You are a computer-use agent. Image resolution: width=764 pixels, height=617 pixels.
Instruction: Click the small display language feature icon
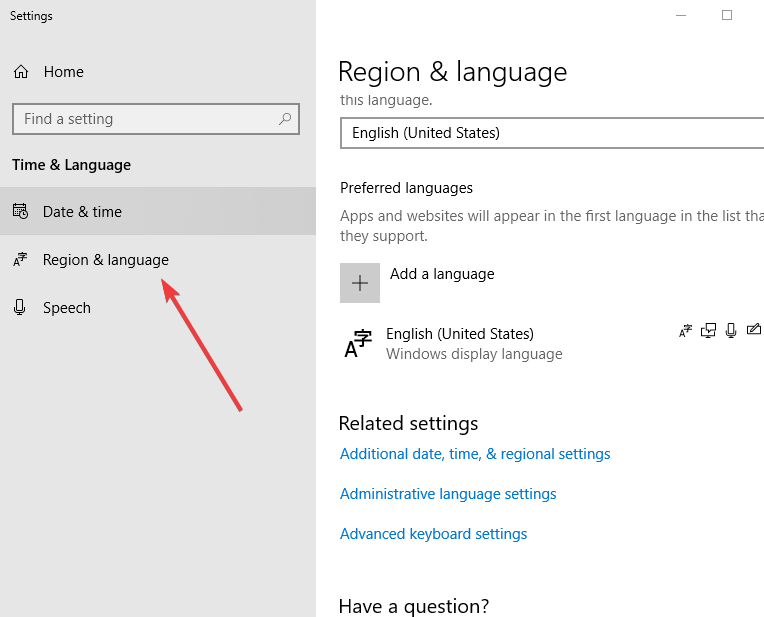(x=686, y=331)
